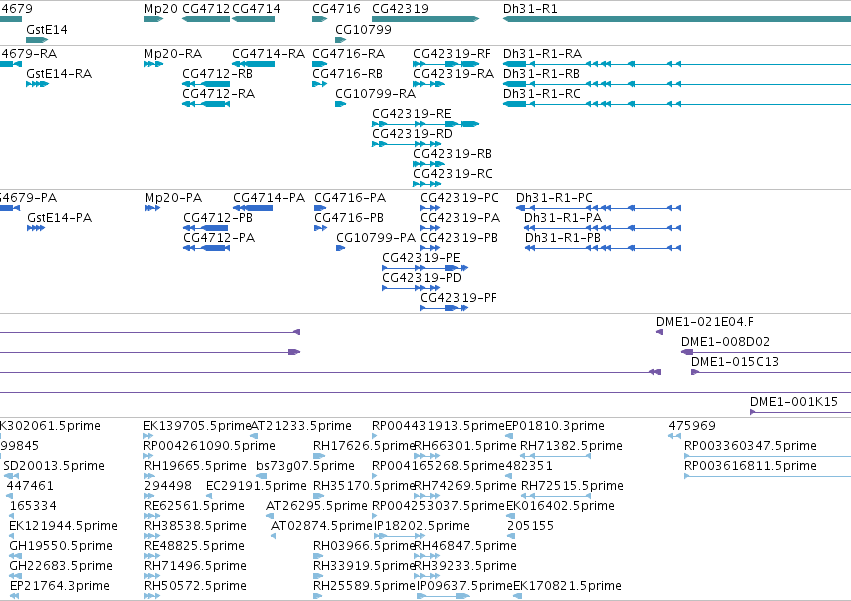Select the GstE14 gene label
The width and height of the screenshot is (851, 601).
pyautogui.click(x=47, y=30)
